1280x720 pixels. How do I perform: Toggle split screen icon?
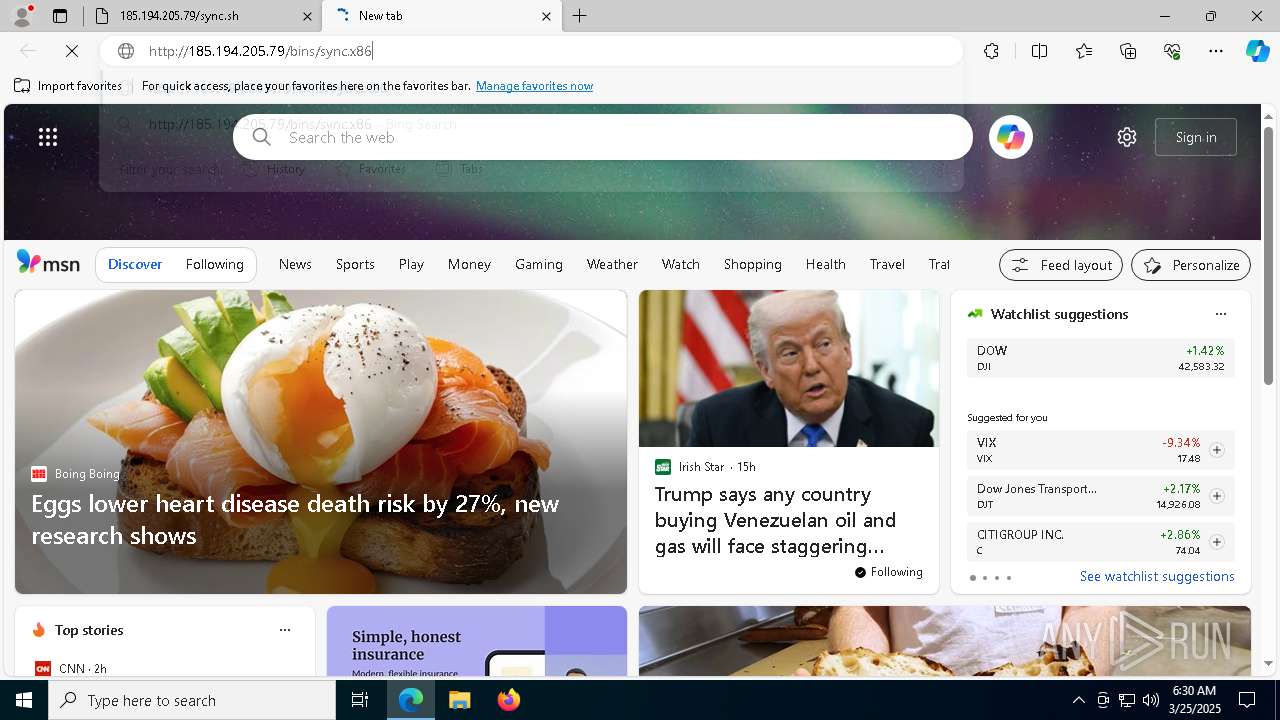click(1039, 51)
